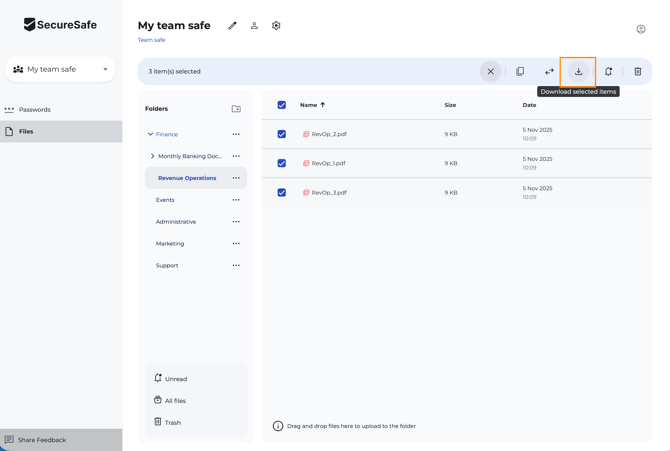Open Passwords in the sidebar
The image size is (670, 451).
tap(35, 110)
